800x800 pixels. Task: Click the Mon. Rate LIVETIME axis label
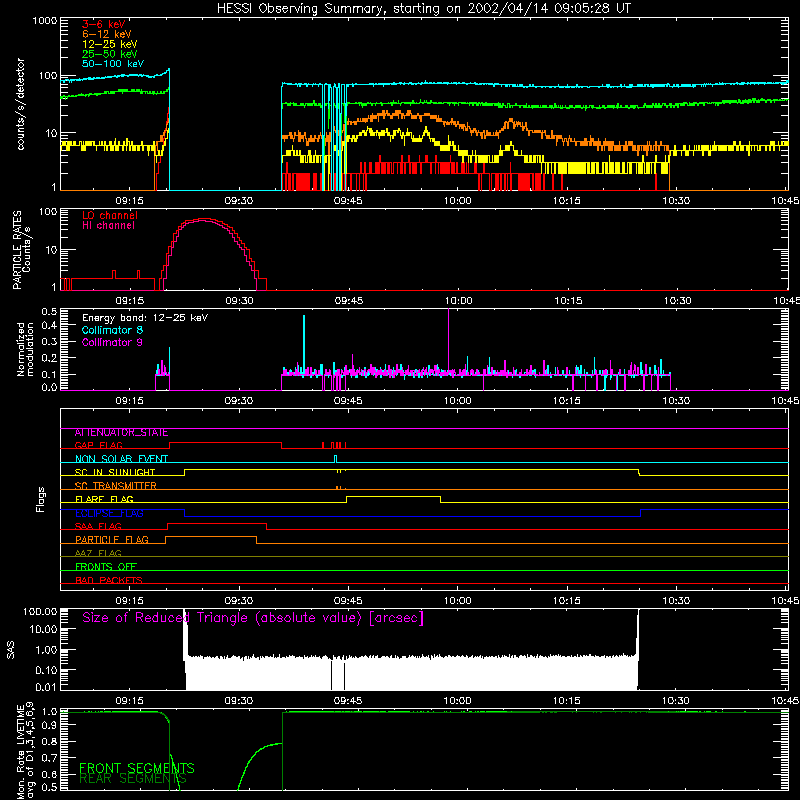pos(26,751)
